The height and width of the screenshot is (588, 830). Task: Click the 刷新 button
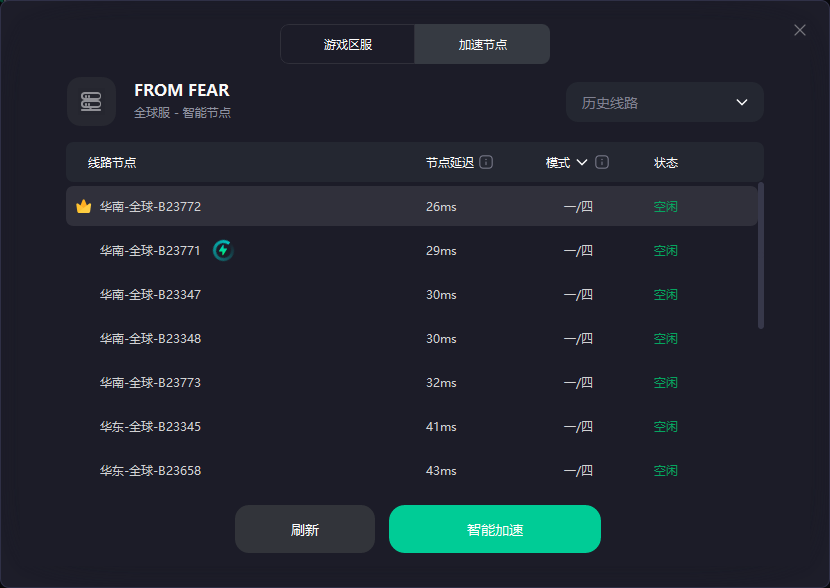[x=305, y=529]
